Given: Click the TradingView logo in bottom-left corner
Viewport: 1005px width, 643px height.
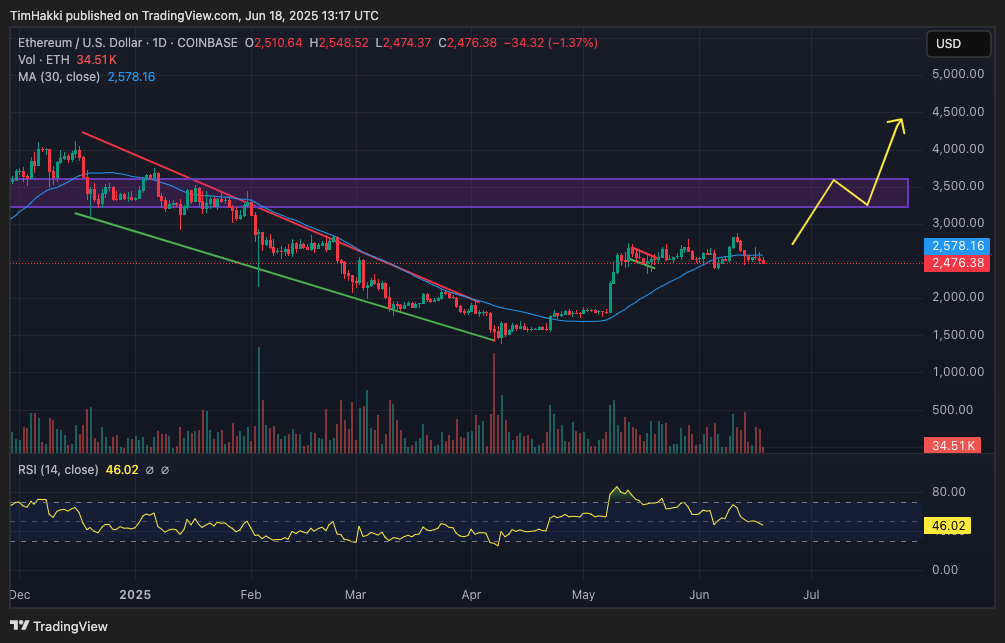Looking at the screenshot, I should (x=18, y=626).
